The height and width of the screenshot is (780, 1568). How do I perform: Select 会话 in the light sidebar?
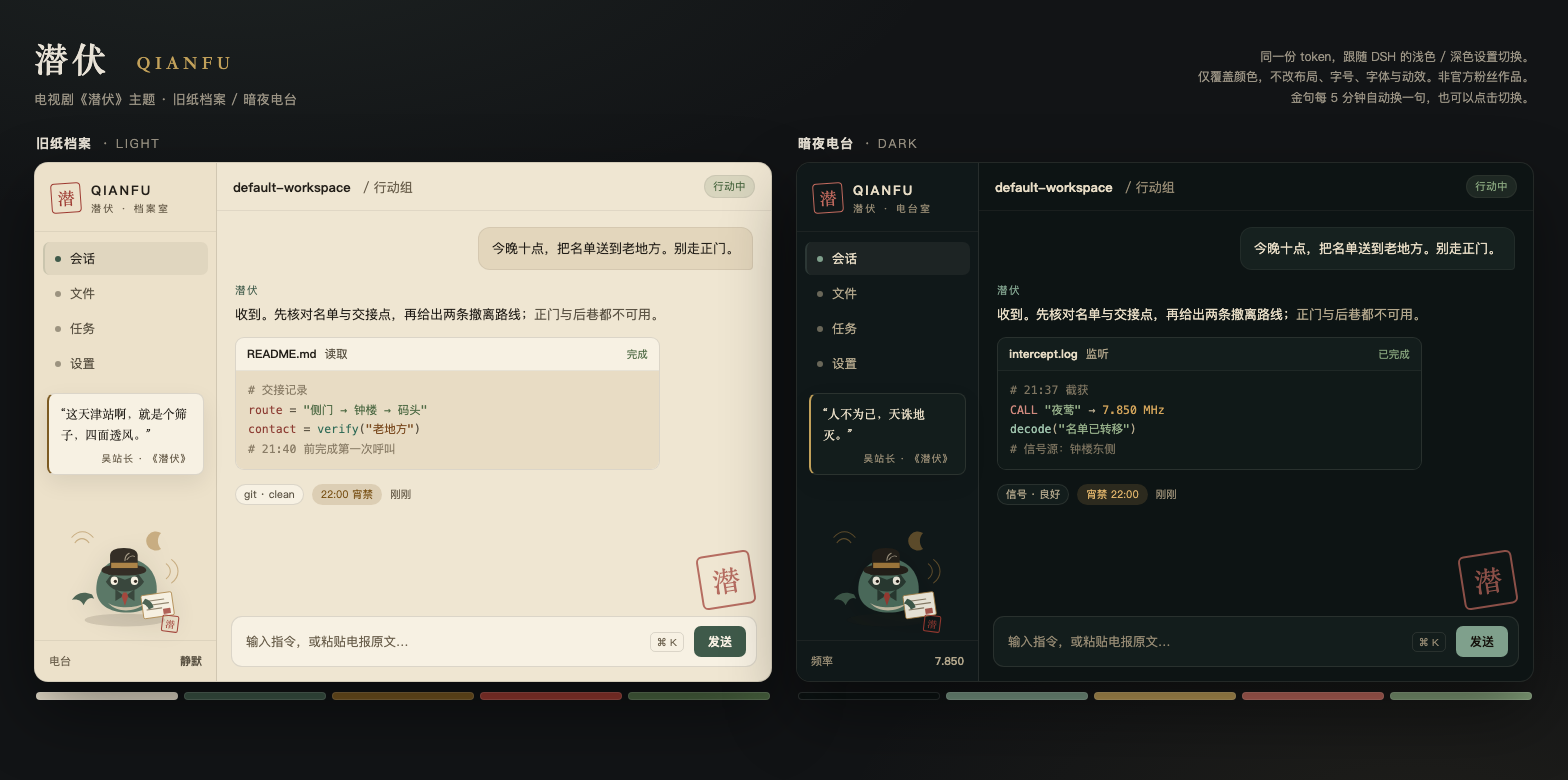coord(125,258)
